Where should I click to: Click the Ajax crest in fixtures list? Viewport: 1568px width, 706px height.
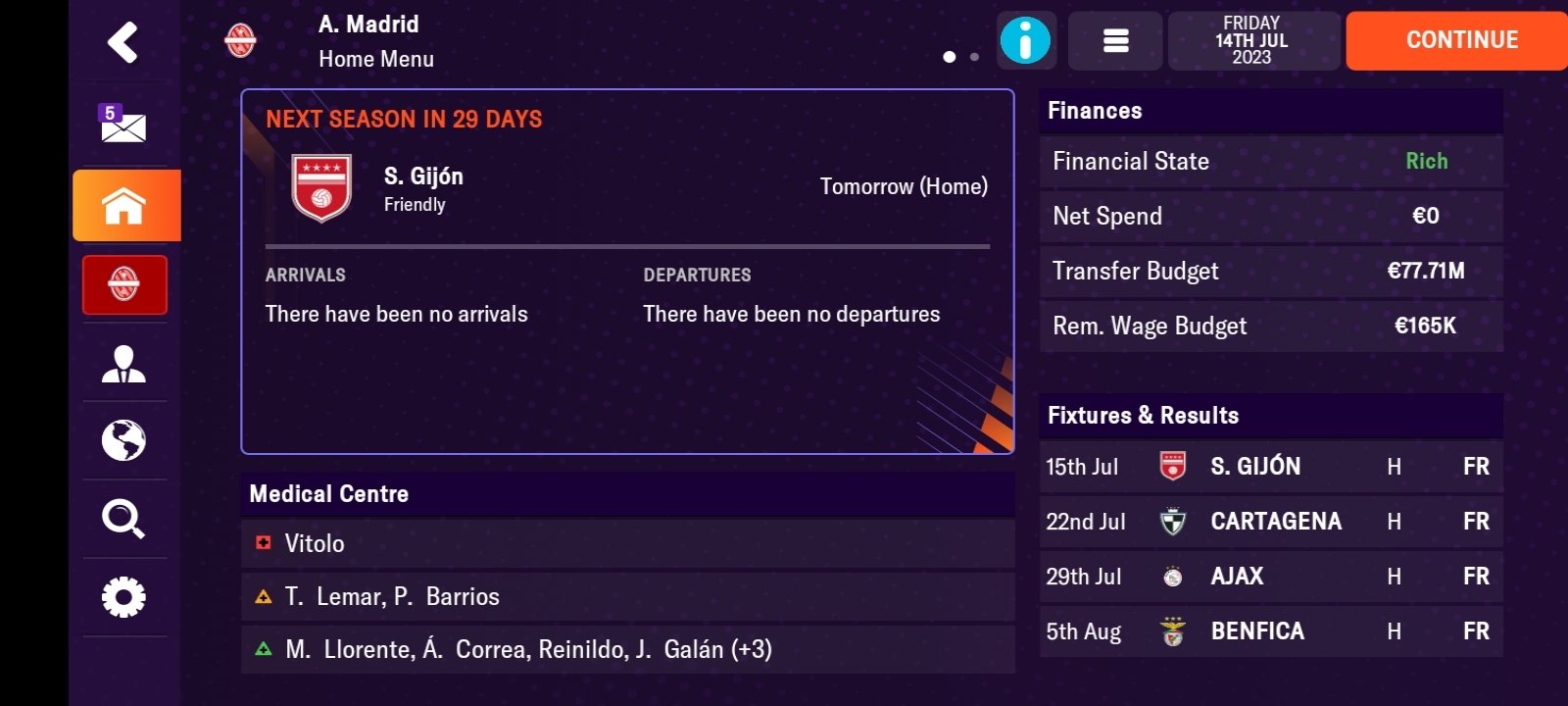1173,577
